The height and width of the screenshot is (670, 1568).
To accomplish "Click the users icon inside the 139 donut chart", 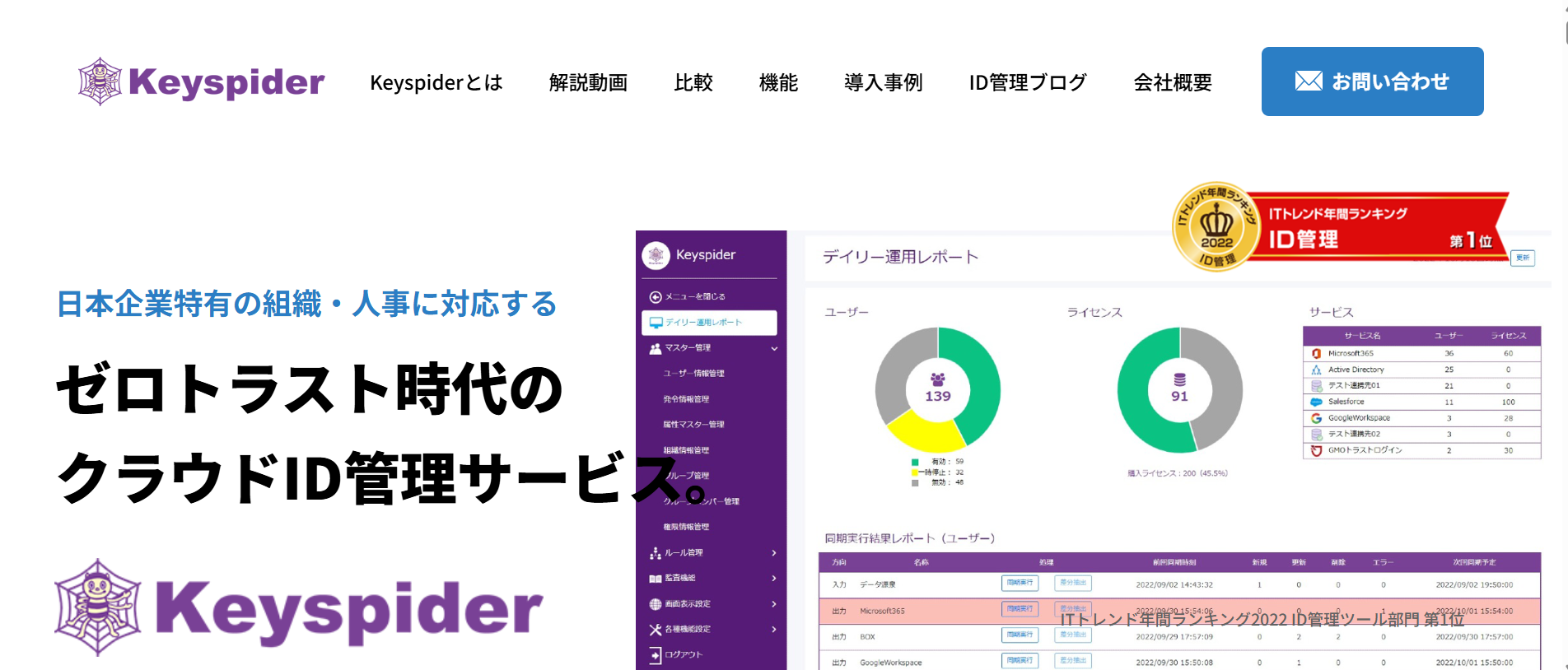I will pos(937,379).
